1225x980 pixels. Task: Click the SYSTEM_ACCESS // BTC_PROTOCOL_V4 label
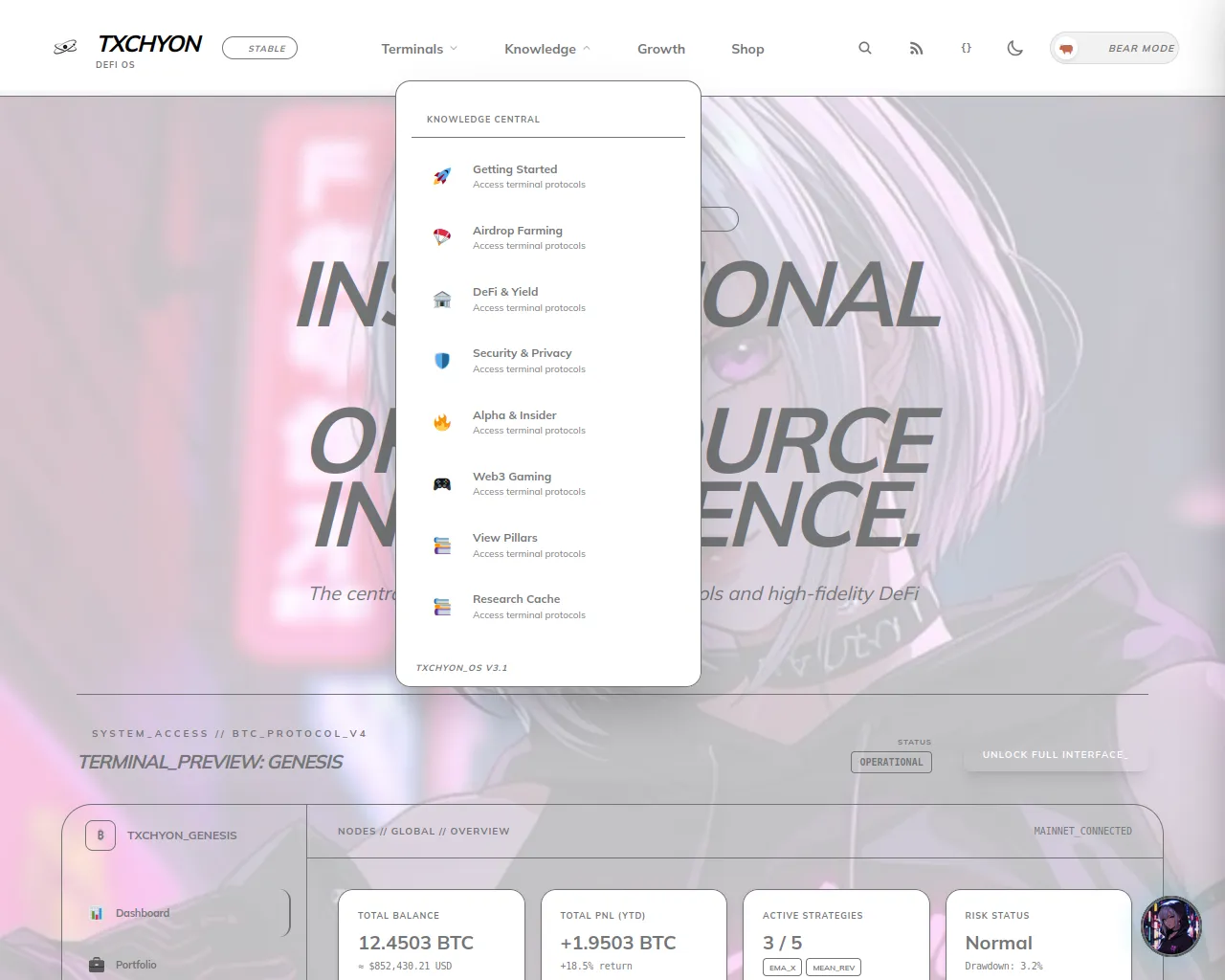[x=230, y=734]
